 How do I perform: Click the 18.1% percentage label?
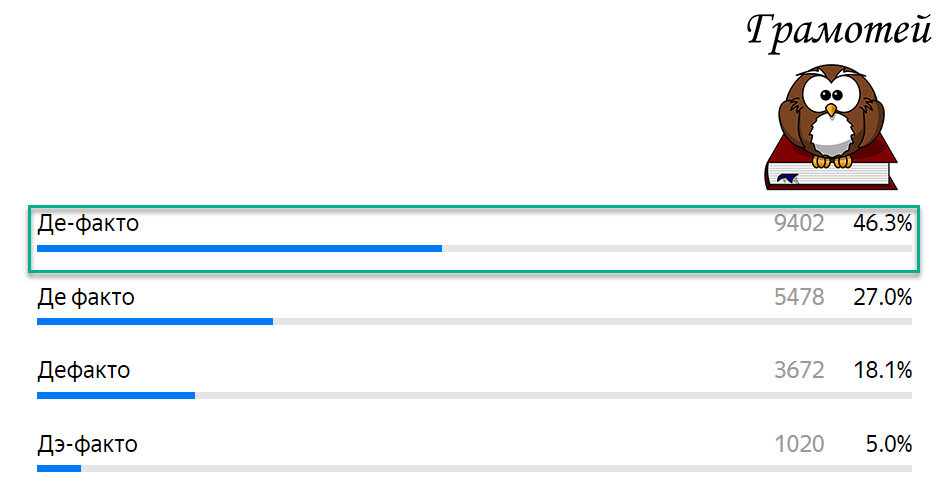882,370
